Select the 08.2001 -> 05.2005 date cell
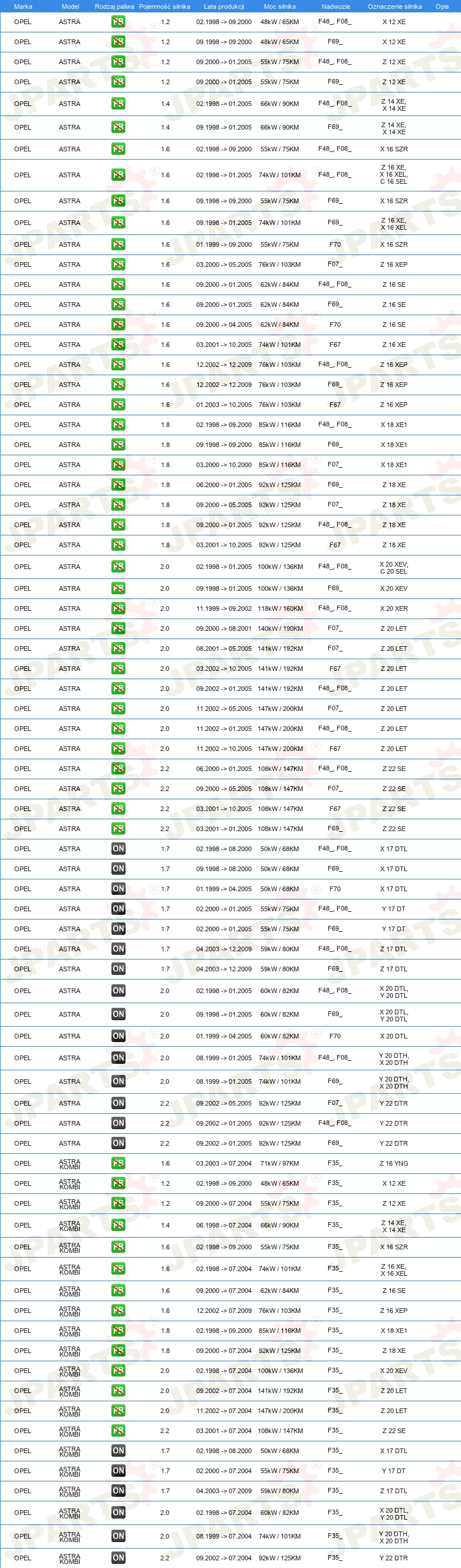Image resolution: width=461 pixels, height=1568 pixels. click(x=224, y=649)
